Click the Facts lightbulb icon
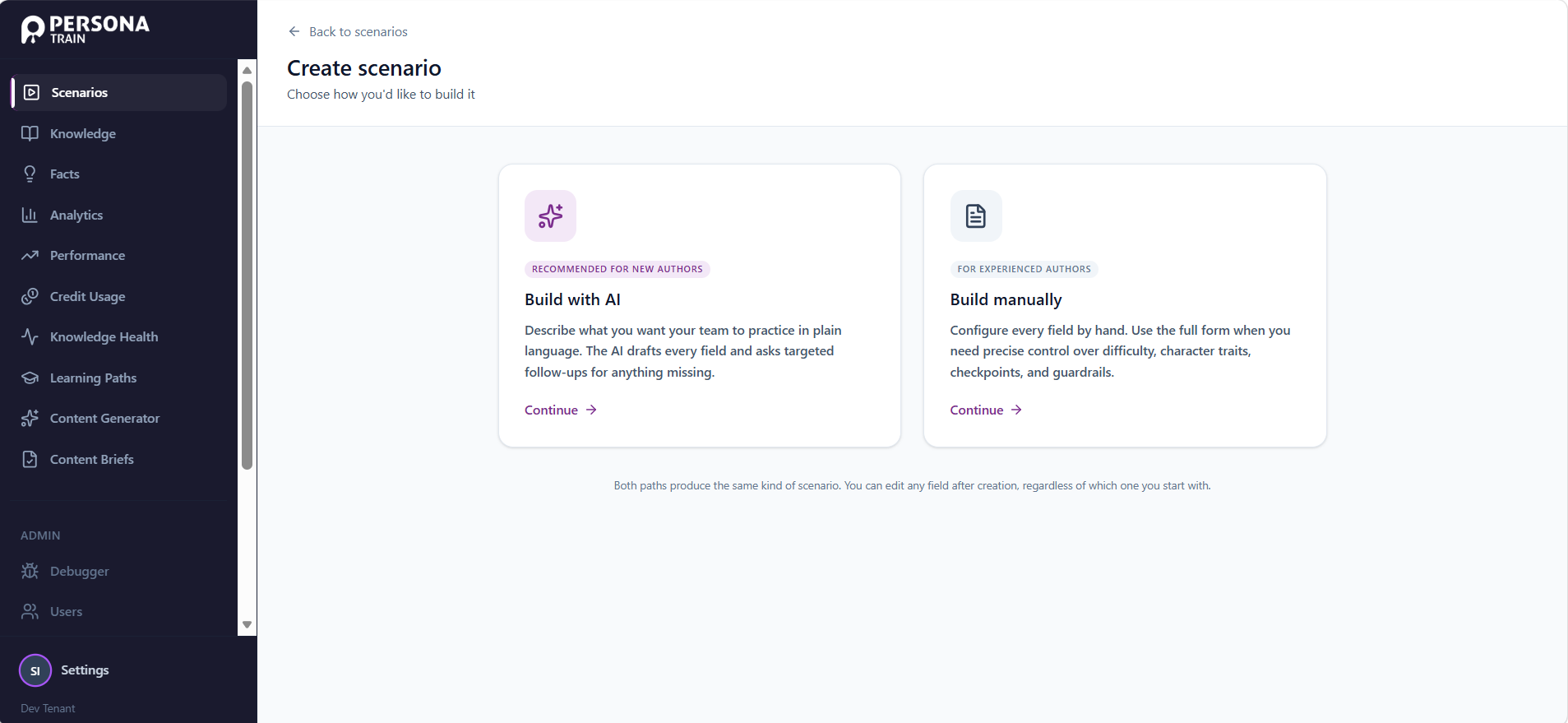1568x723 pixels. pos(30,174)
